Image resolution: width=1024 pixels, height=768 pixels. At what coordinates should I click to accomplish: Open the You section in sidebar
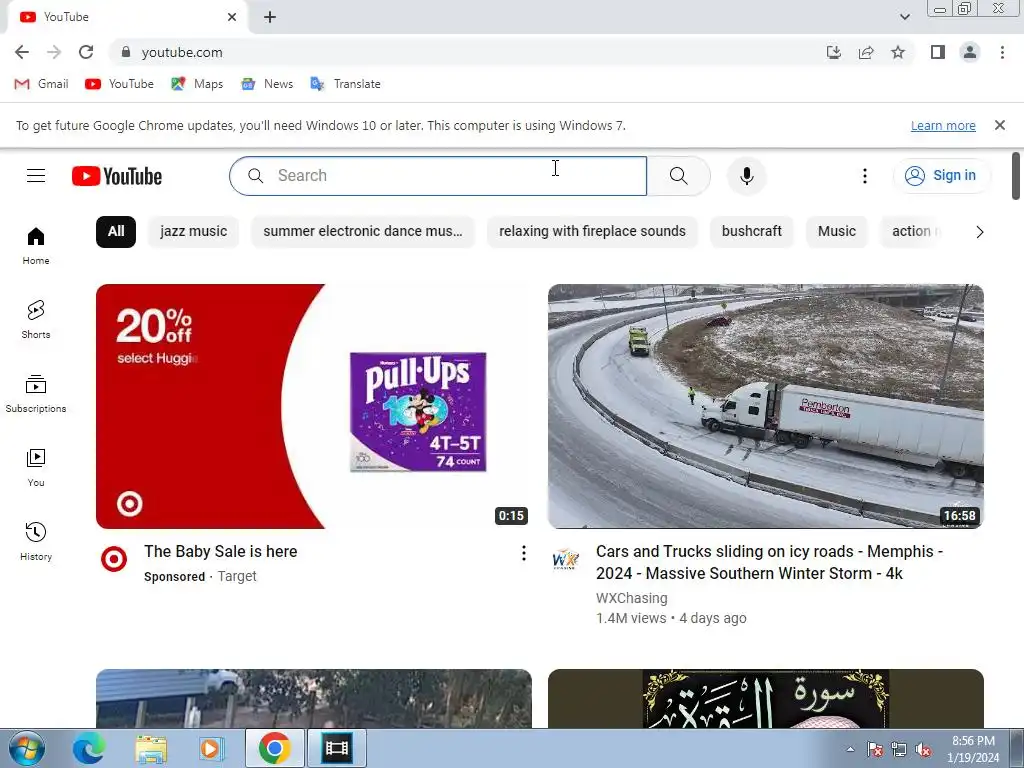point(36,468)
